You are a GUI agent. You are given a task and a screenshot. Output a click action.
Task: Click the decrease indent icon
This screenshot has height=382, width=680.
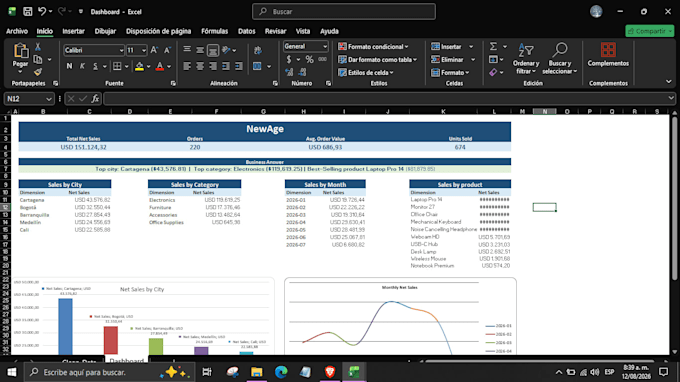tap(226, 66)
